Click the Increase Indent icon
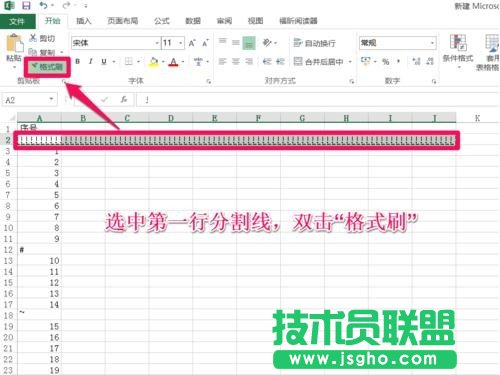500x375 pixels. 280,61
